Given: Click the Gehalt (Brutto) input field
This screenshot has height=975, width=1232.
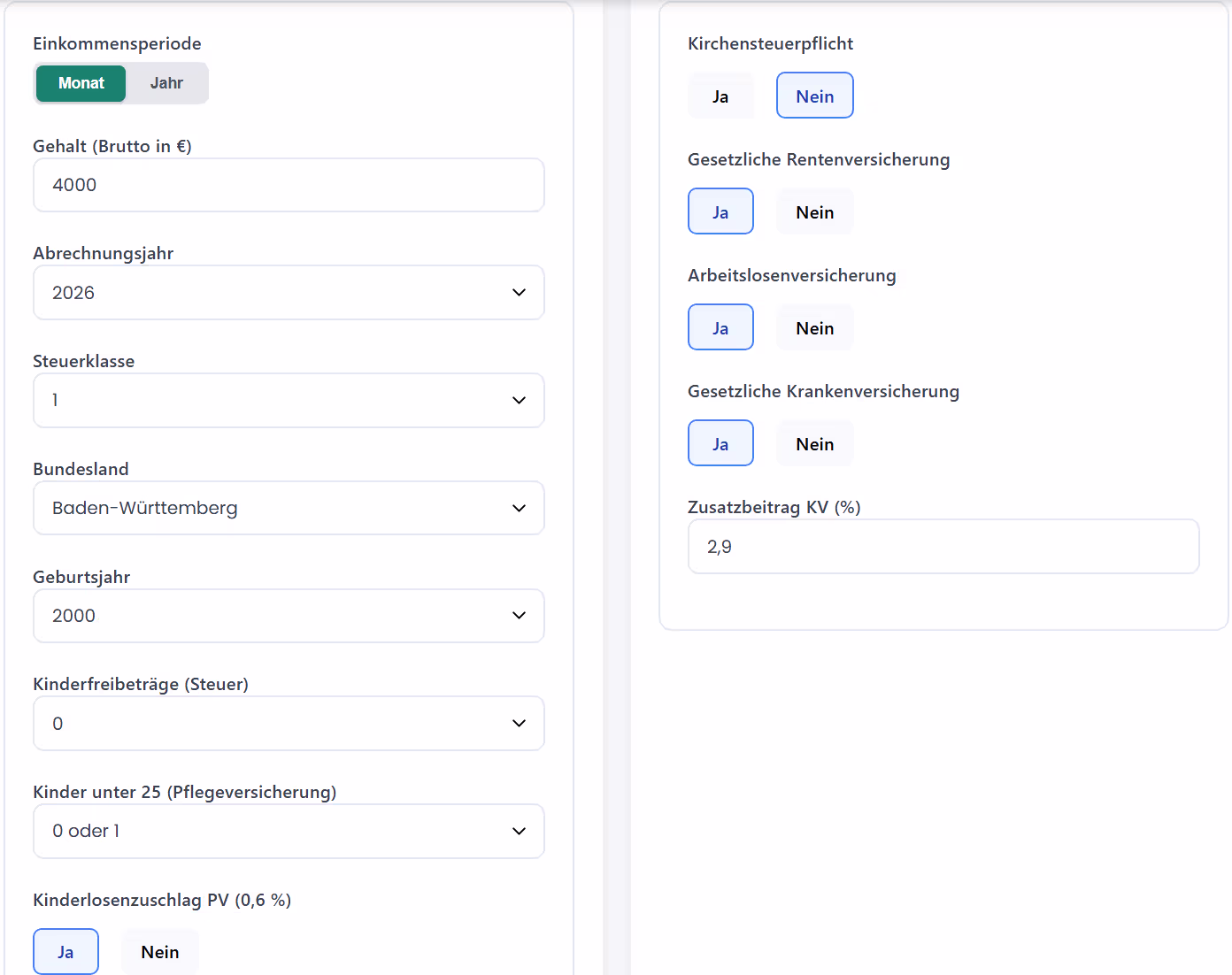Looking at the screenshot, I should point(289,185).
